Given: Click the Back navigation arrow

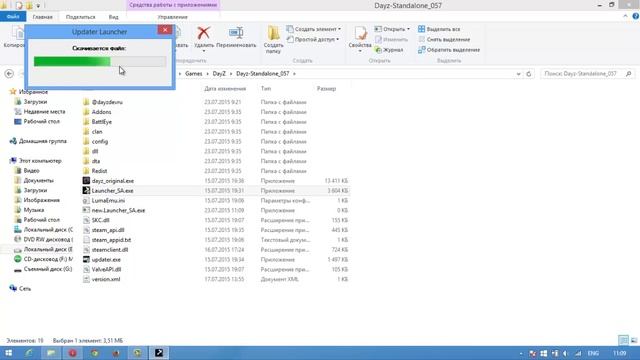Looking at the screenshot, I should click(x=9, y=74).
